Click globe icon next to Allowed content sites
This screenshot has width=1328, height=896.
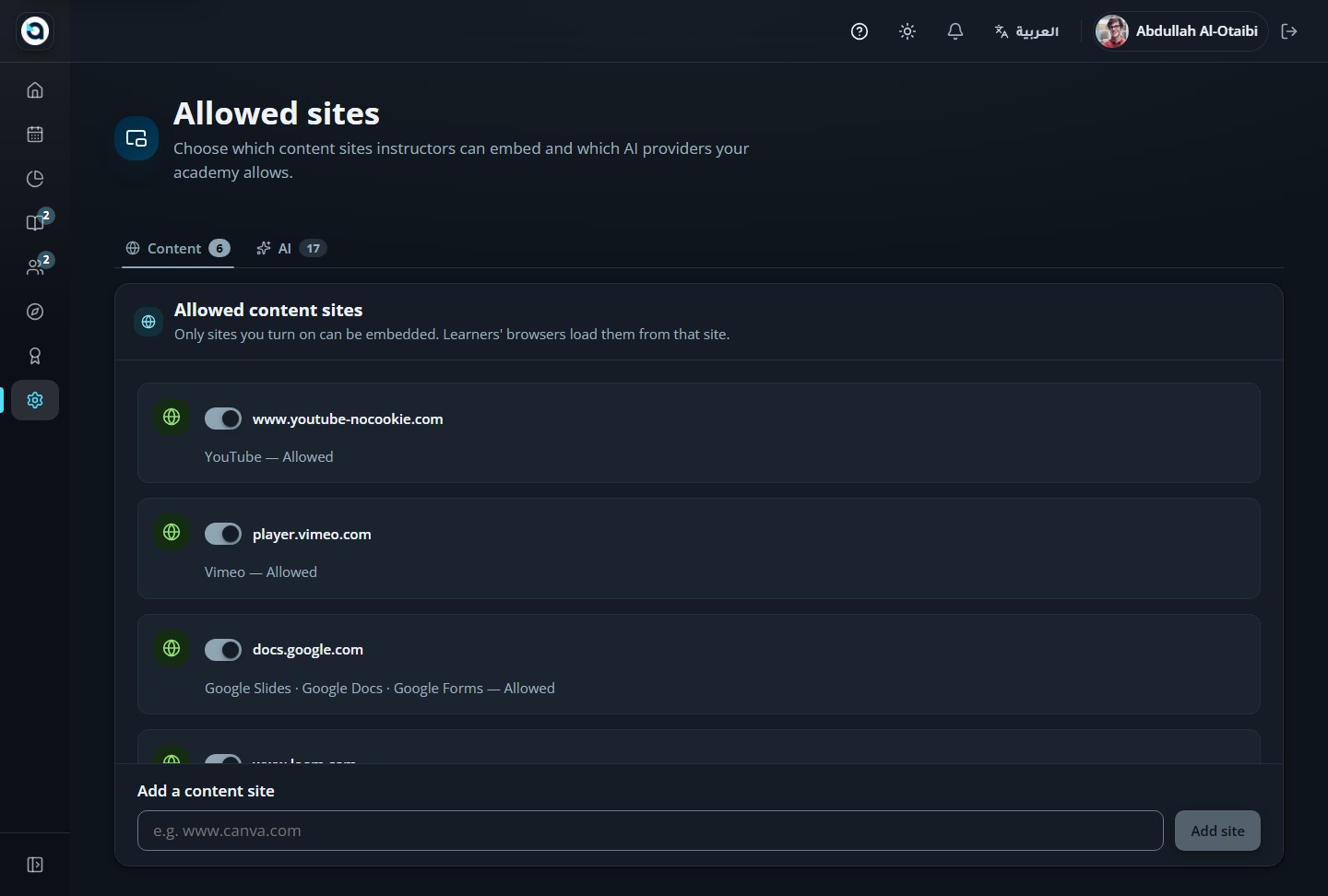point(148,322)
